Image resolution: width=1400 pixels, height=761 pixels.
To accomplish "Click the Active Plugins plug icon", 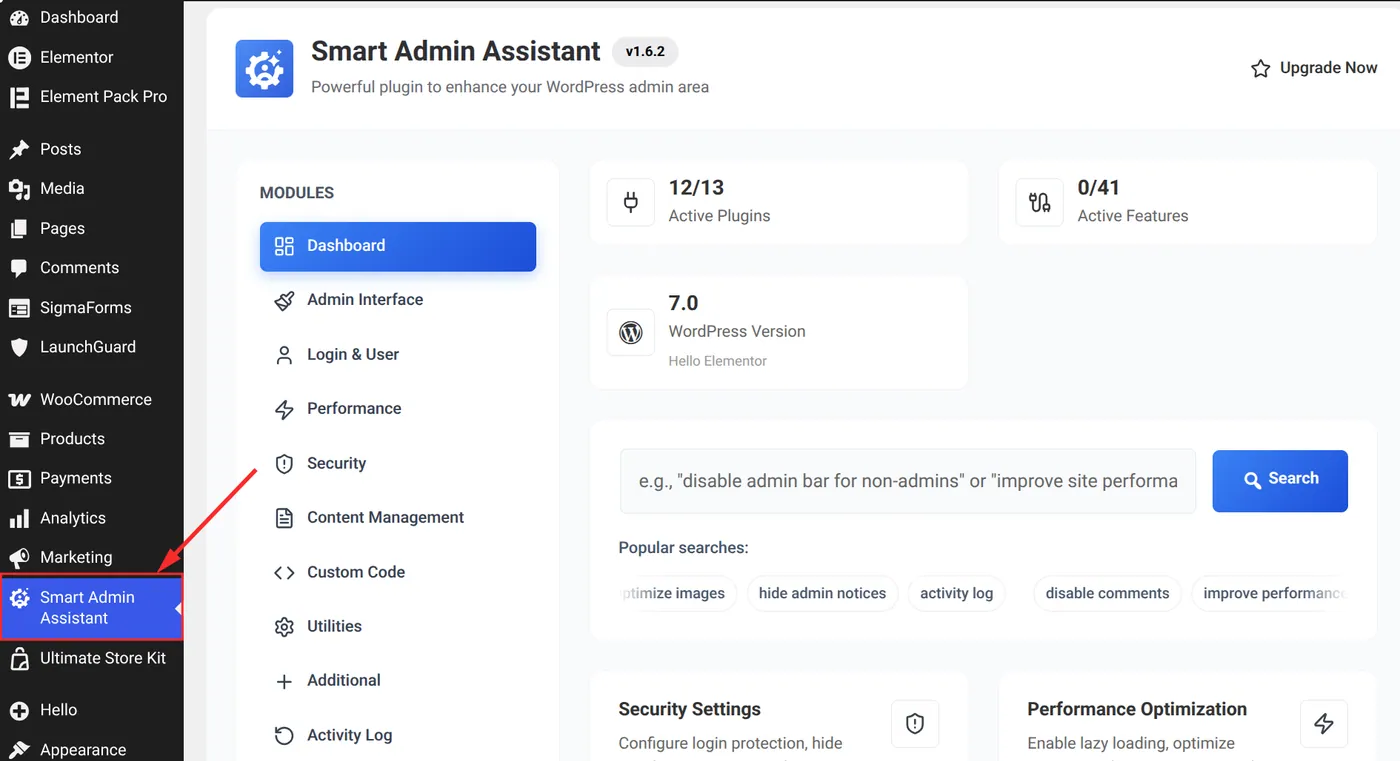I will tap(631, 203).
